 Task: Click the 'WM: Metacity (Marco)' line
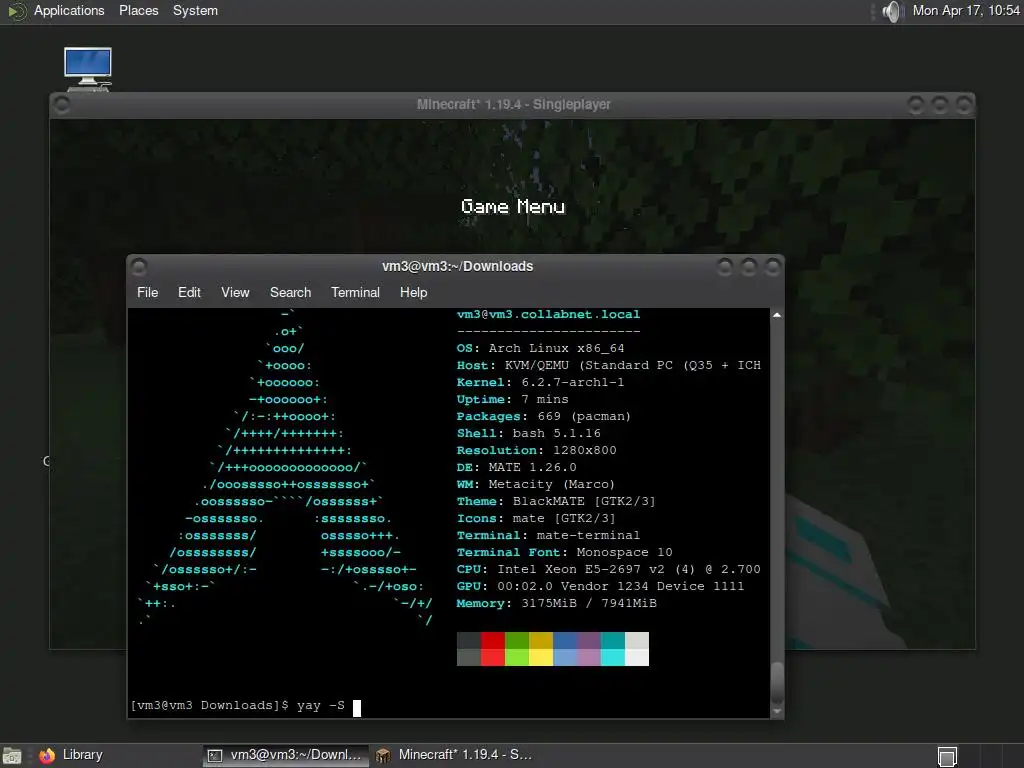(536, 485)
